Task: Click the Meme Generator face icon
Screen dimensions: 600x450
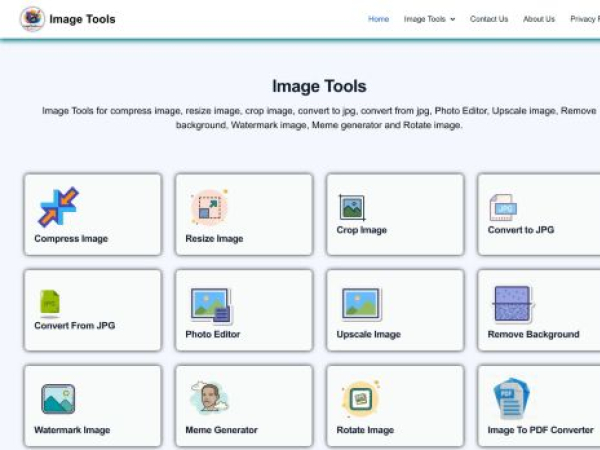Action: tap(209, 398)
